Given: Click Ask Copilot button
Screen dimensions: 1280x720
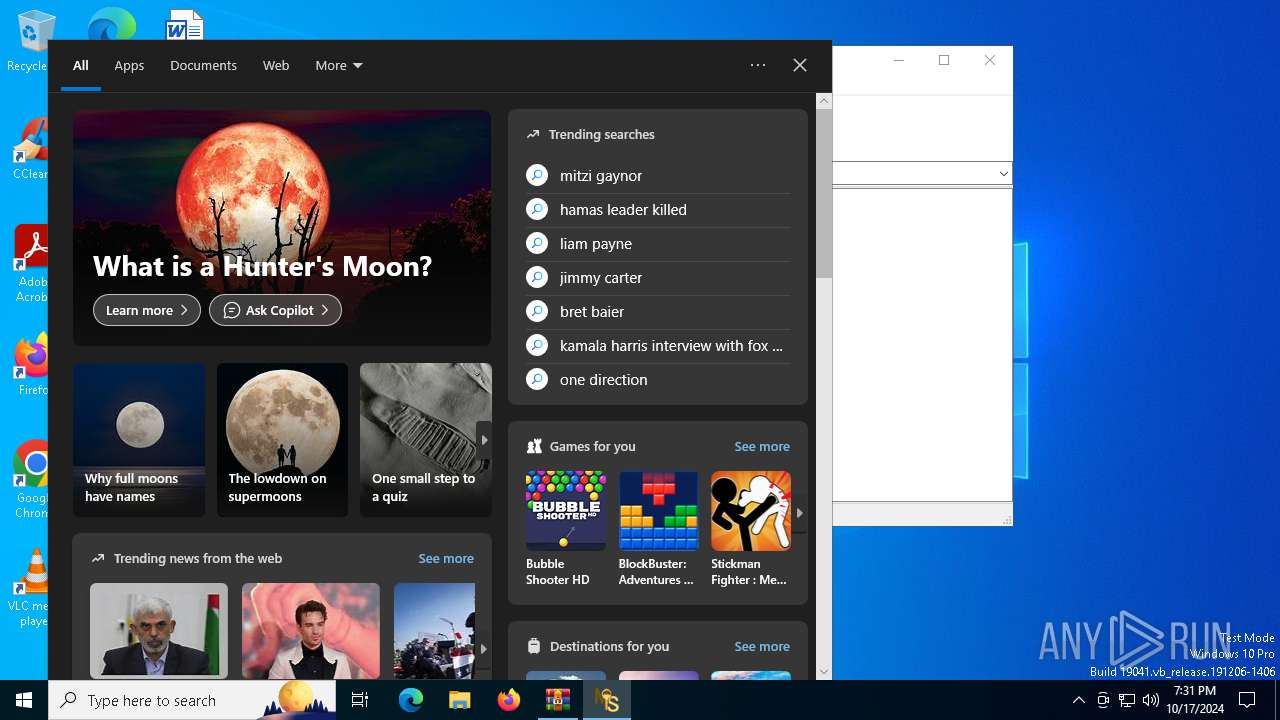Looking at the screenshot, I should click(275, 310).
